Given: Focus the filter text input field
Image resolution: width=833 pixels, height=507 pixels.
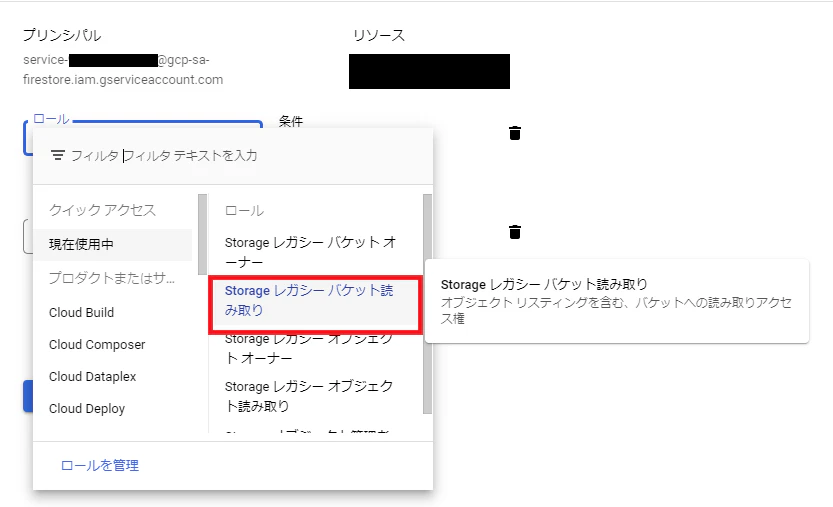Looking at the screenshot, I should pyautogui.click(x=190, y=156).
